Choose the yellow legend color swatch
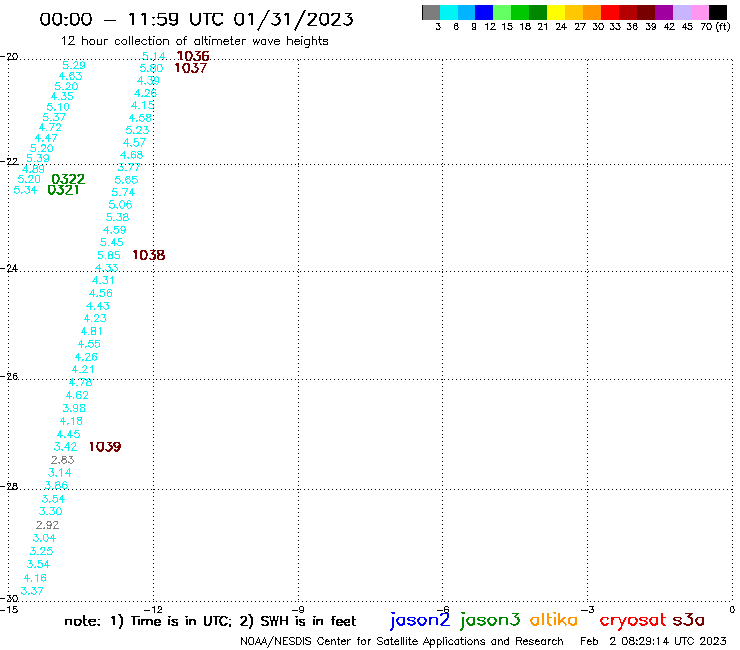The width and height of the screenshot is (740, 650). 556,12
